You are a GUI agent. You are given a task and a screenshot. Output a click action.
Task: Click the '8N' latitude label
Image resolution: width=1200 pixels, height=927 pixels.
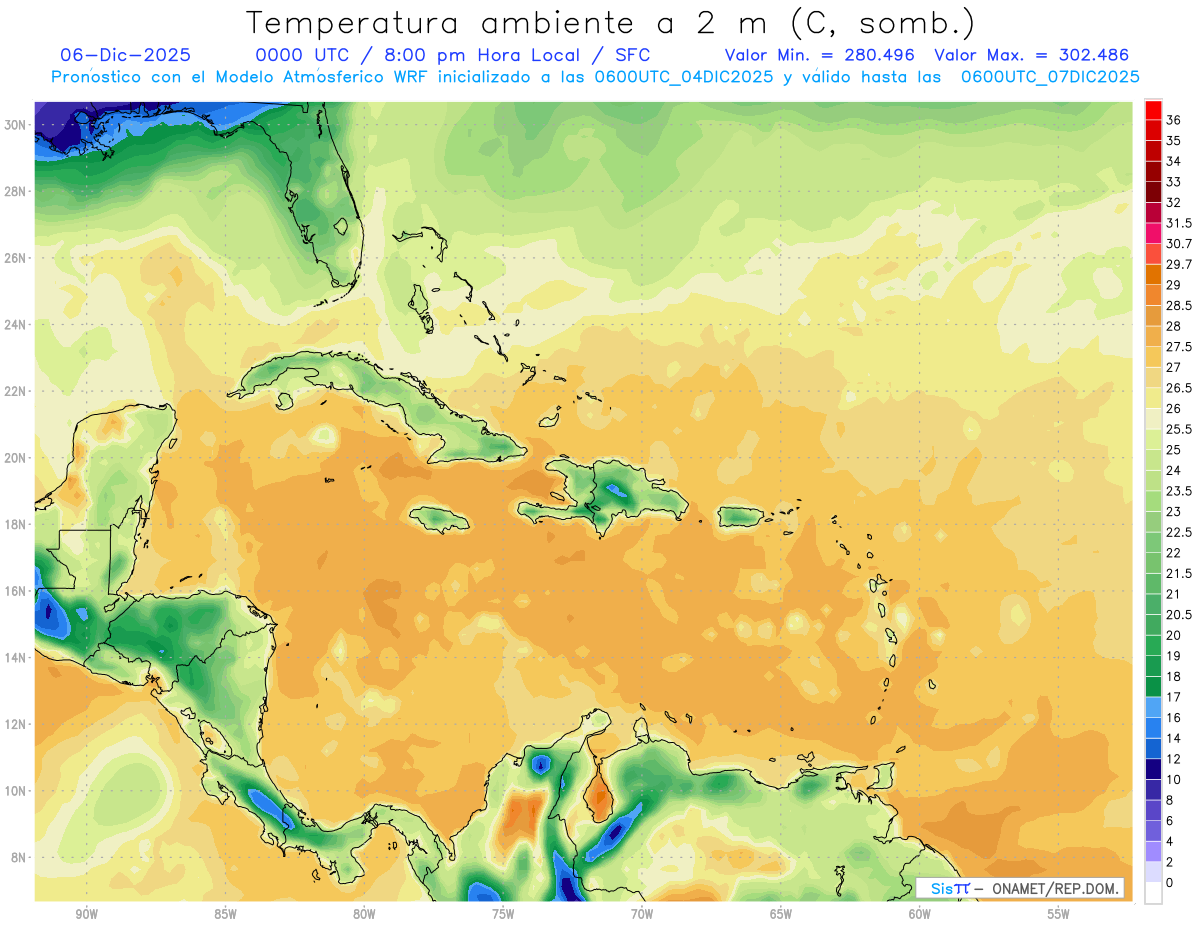point(20,857)
